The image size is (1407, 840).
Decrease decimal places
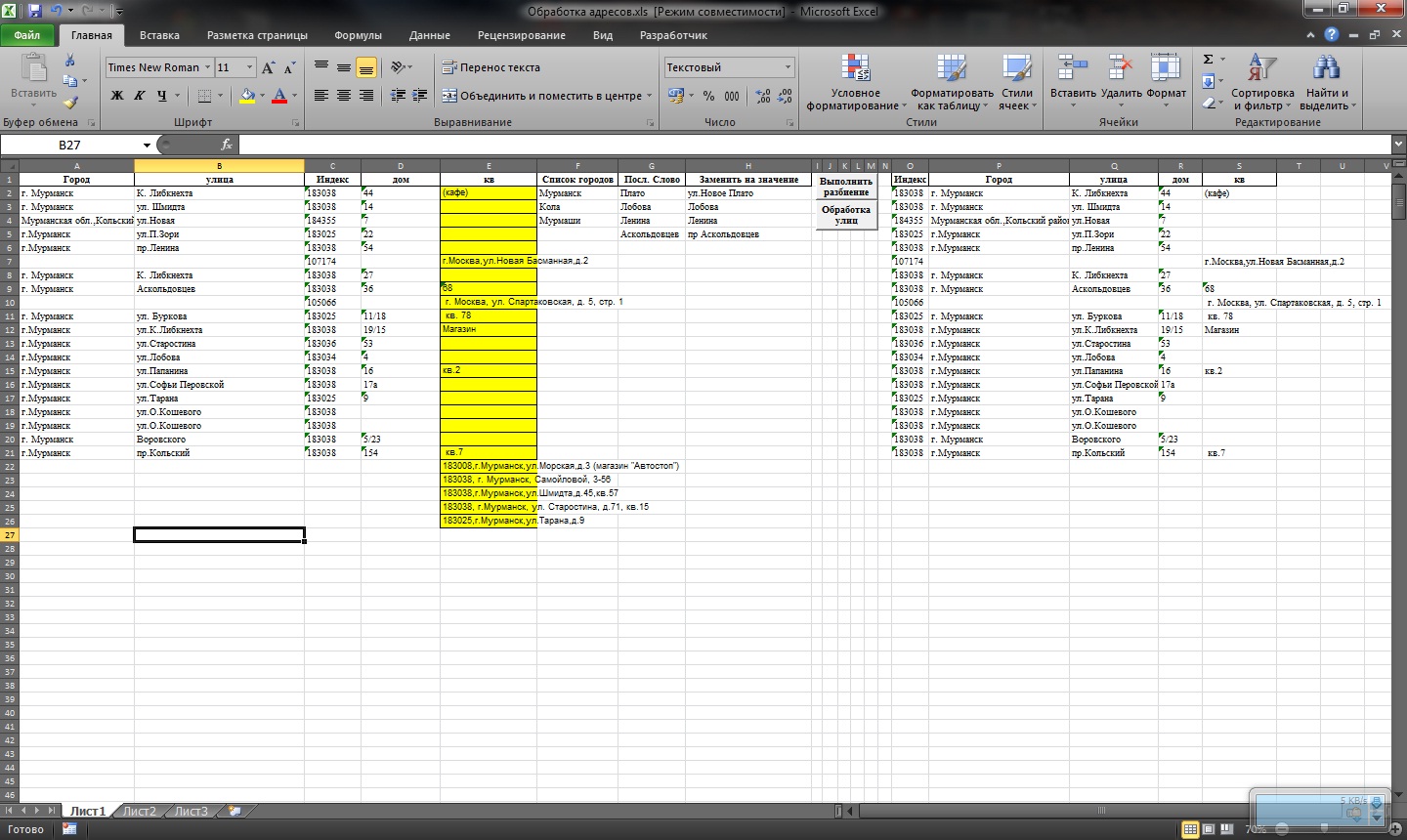tap(786, 96)
